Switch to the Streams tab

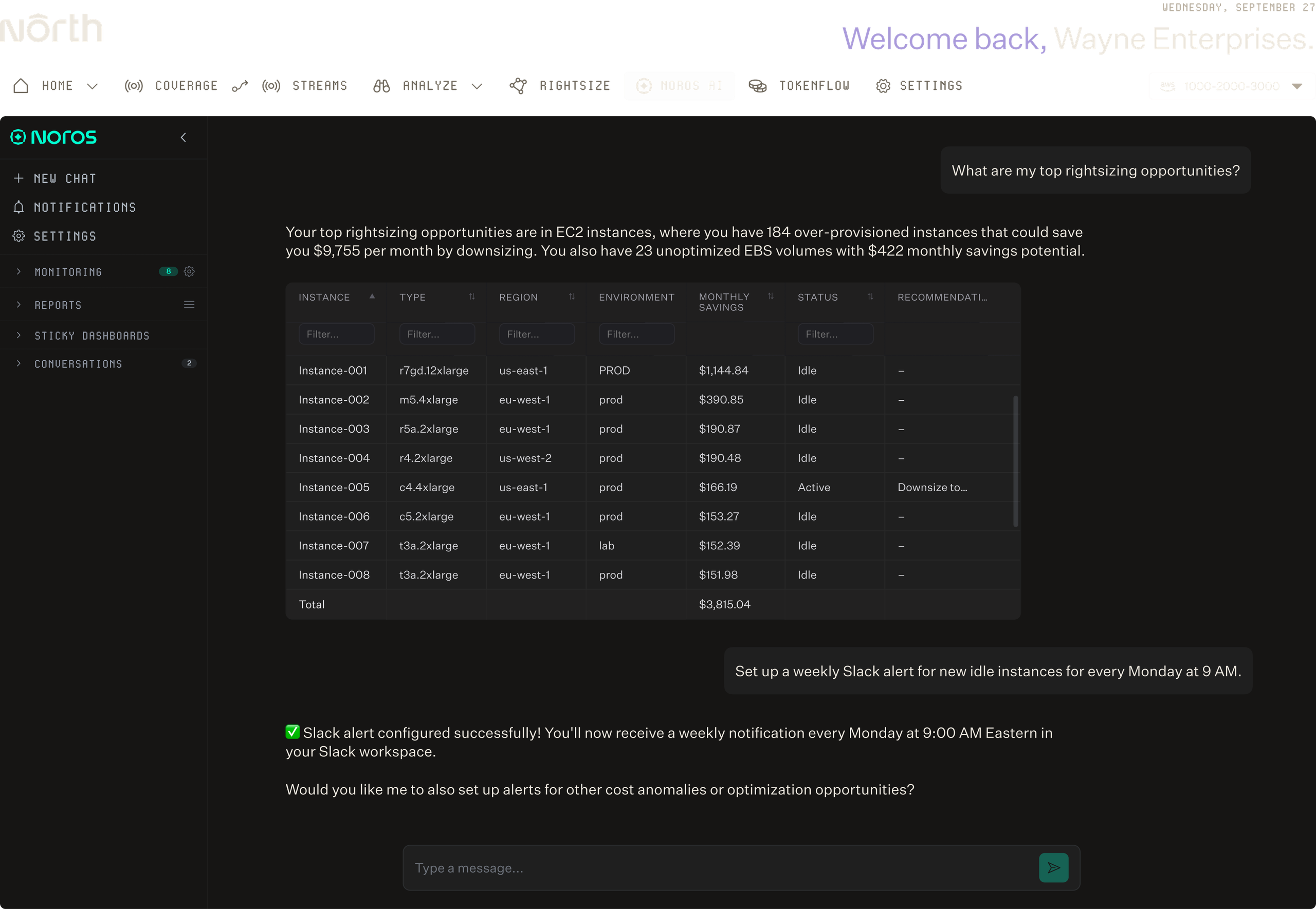320,86
